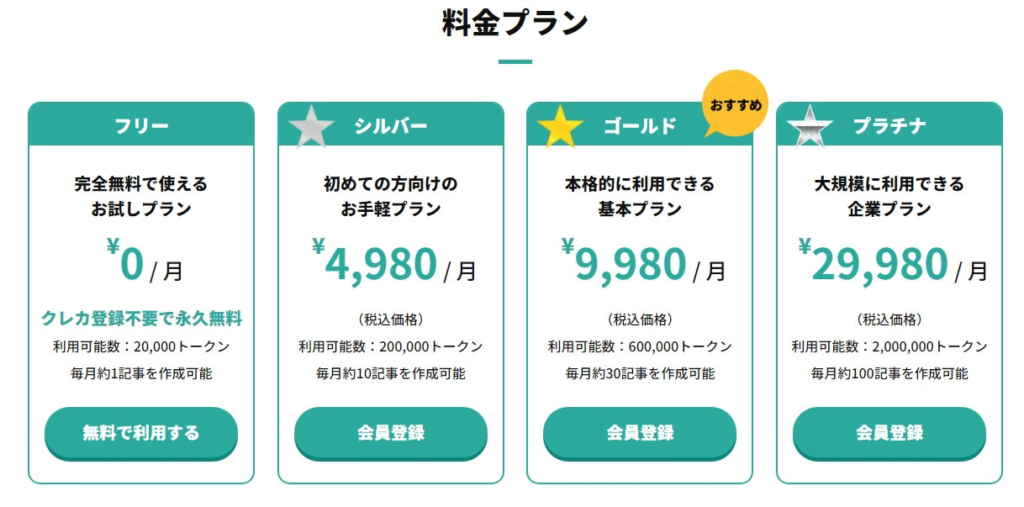Click 本格的に利用できる基本プラン description

(x=640, y=197)
